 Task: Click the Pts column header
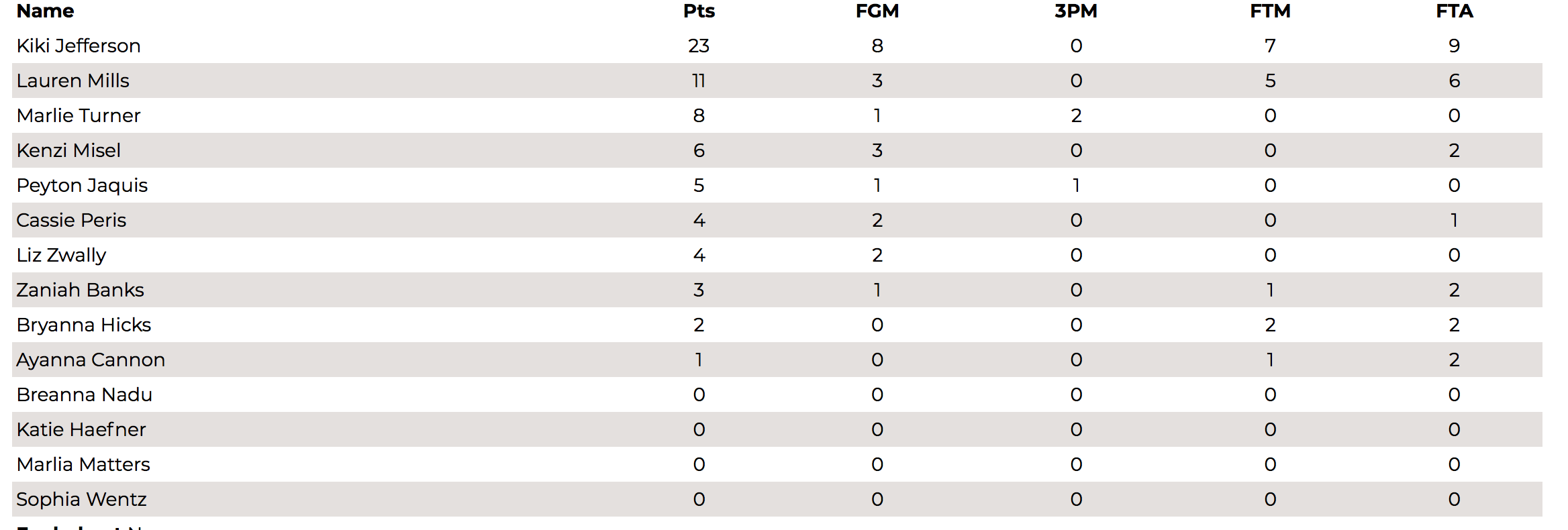pyautogui.click(x=699, y=11)
